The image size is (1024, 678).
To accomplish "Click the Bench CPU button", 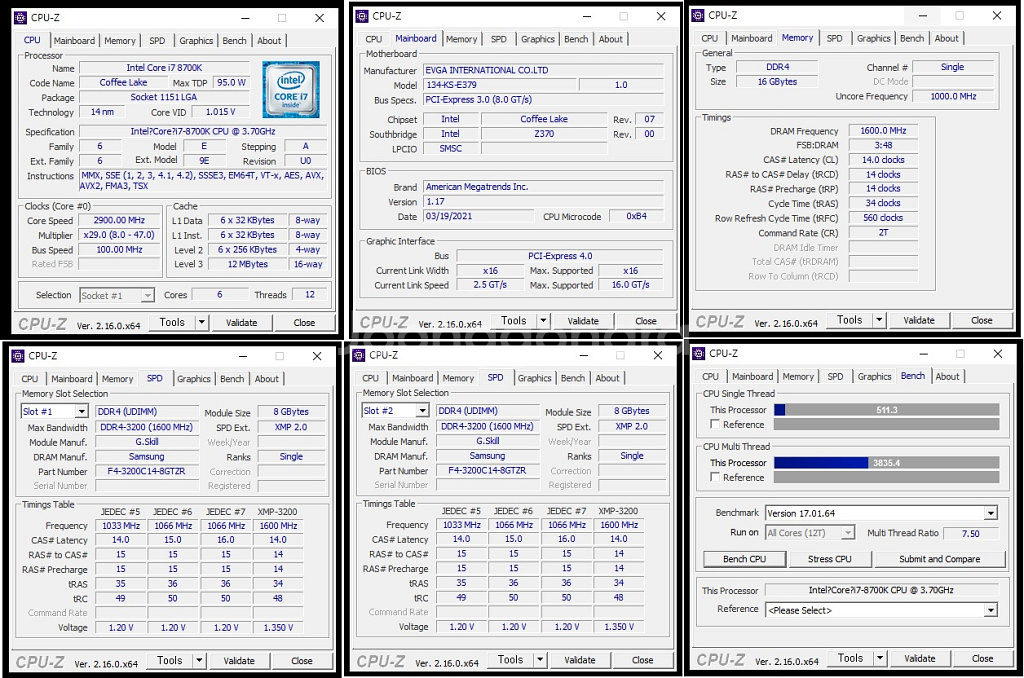I will click(x=744, y=559).
